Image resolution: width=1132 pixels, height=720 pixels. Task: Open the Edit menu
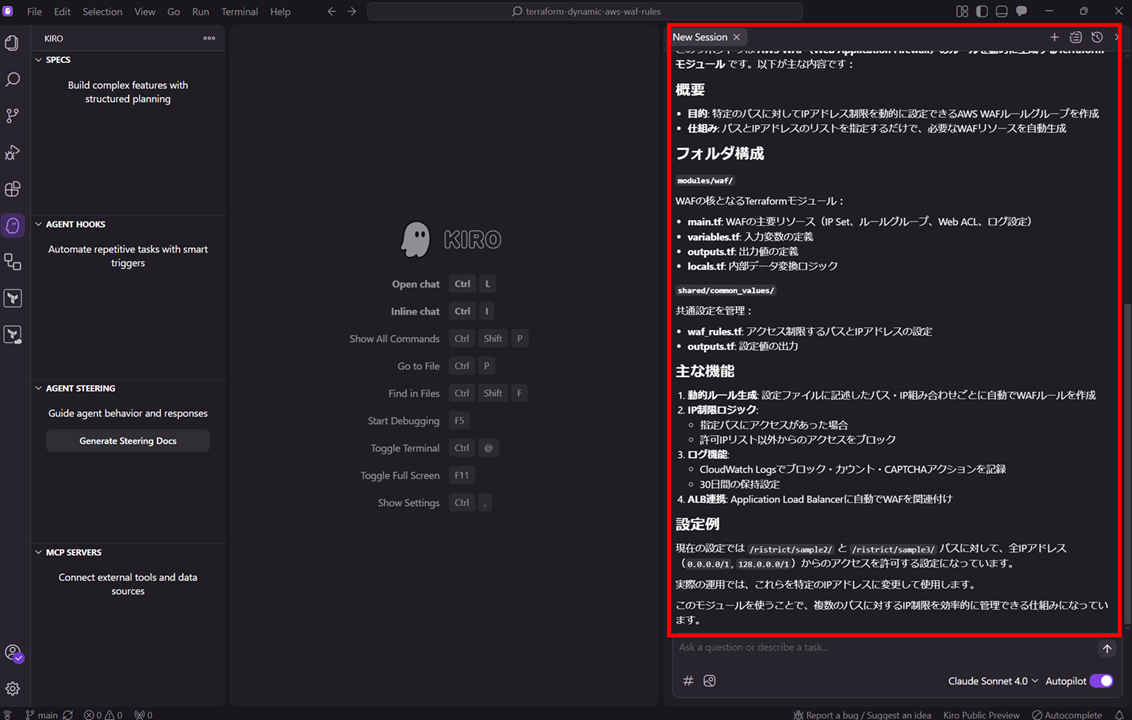pyautogui.click(x=62, y=12)
